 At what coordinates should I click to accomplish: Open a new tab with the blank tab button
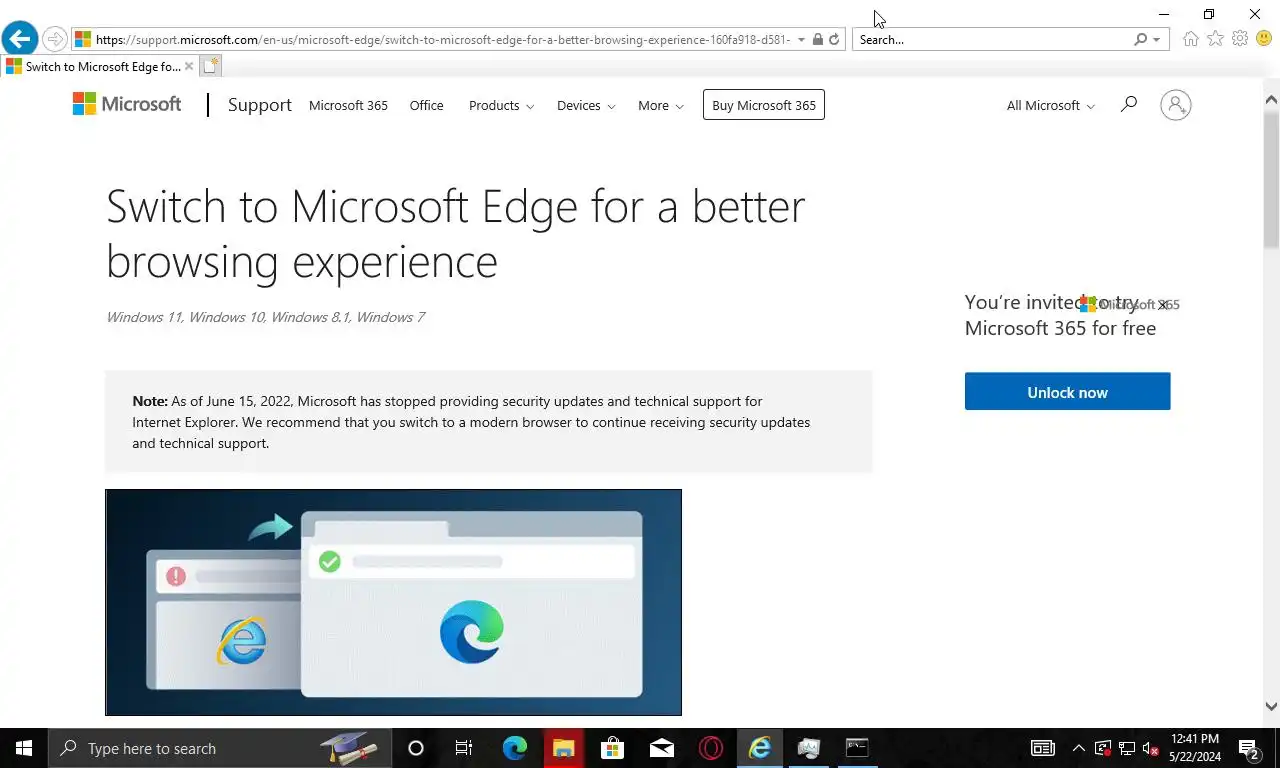210,67
